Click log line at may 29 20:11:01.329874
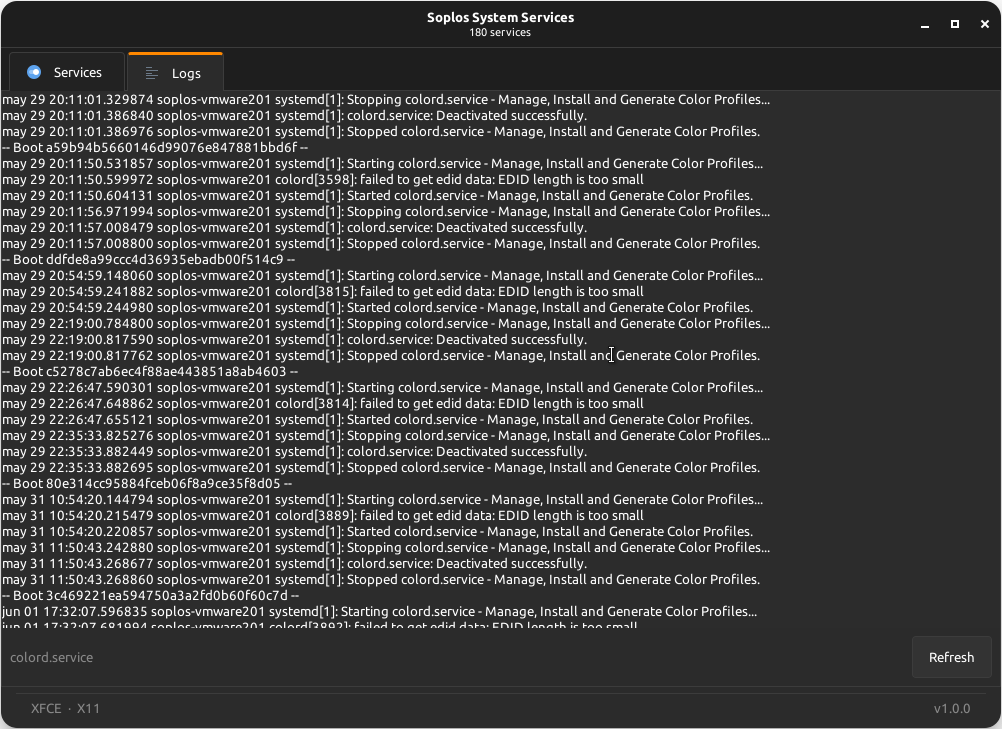 pos(386,100)
